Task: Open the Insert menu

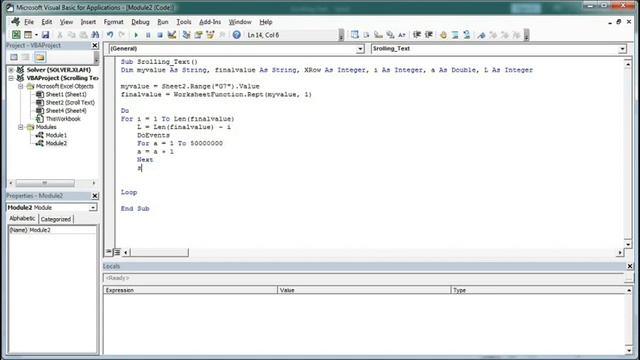Action: [88, 22]
